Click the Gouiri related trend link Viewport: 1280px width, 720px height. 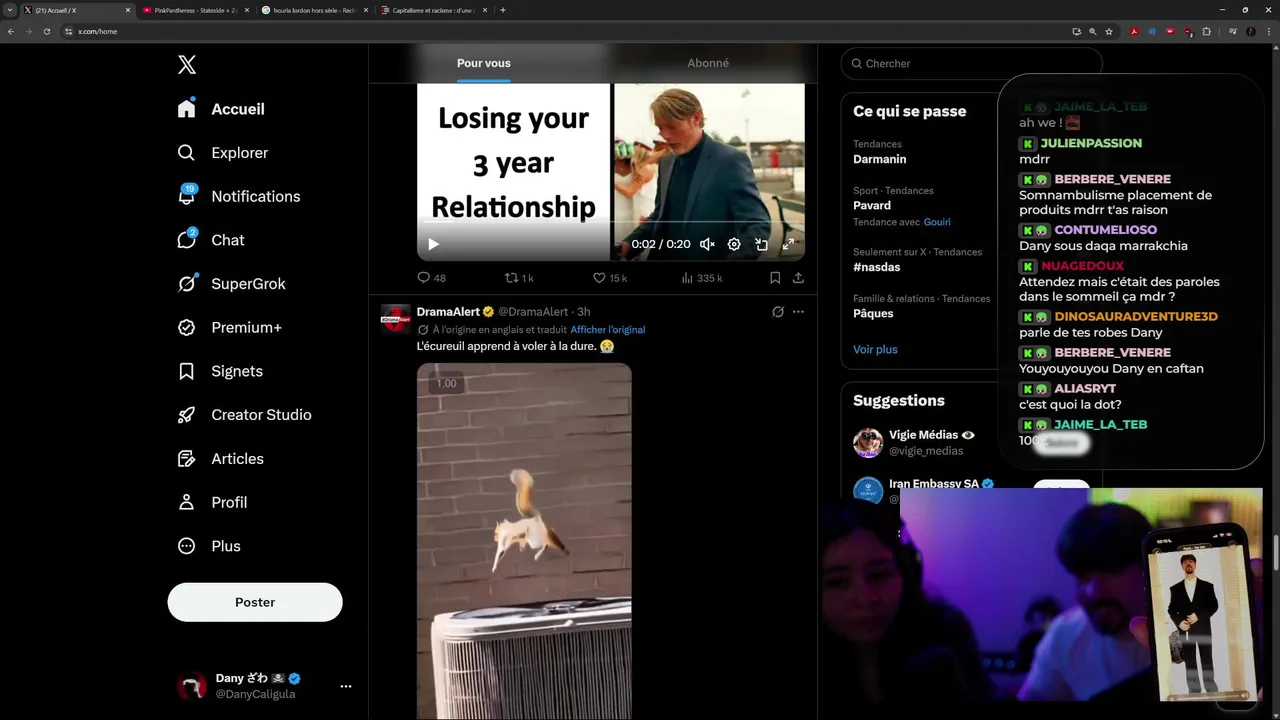[x=937, y=222]
